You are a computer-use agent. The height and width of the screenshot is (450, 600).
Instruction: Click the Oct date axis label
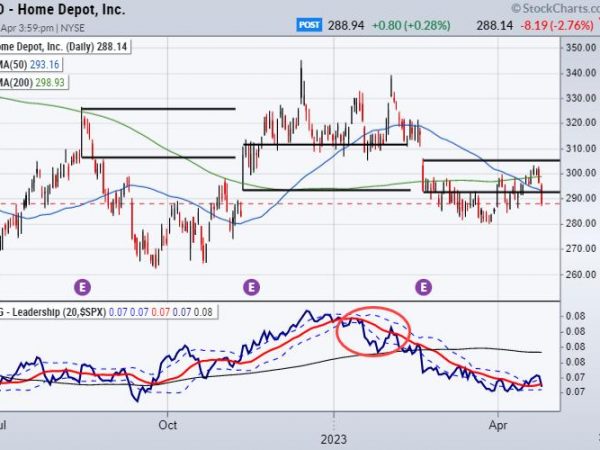[168, 425]
